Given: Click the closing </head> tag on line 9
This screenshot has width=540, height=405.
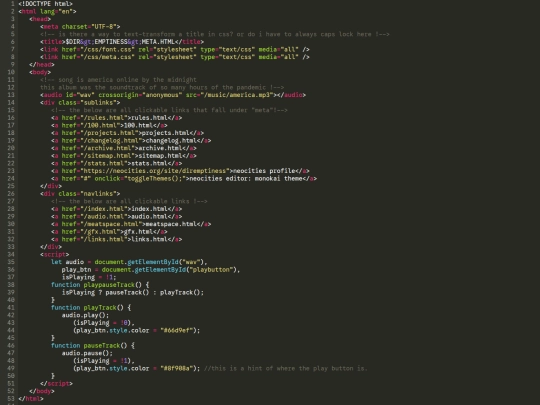Looking at the screenshot, I should point(42,64).
